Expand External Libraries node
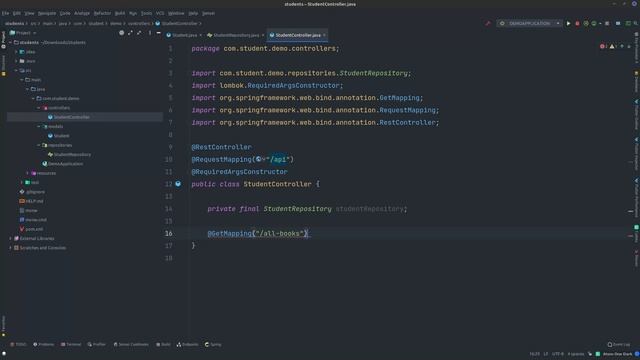The image size is (640, 360). click(x=11, y=238)
